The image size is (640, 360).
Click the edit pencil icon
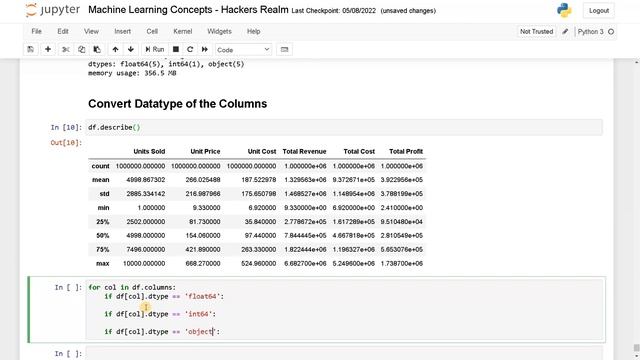(565, 31)
